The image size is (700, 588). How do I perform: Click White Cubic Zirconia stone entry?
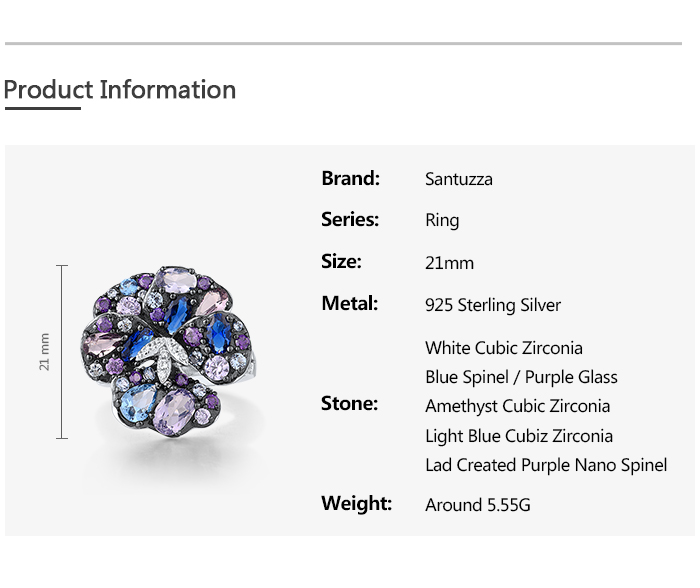[503, 348]
